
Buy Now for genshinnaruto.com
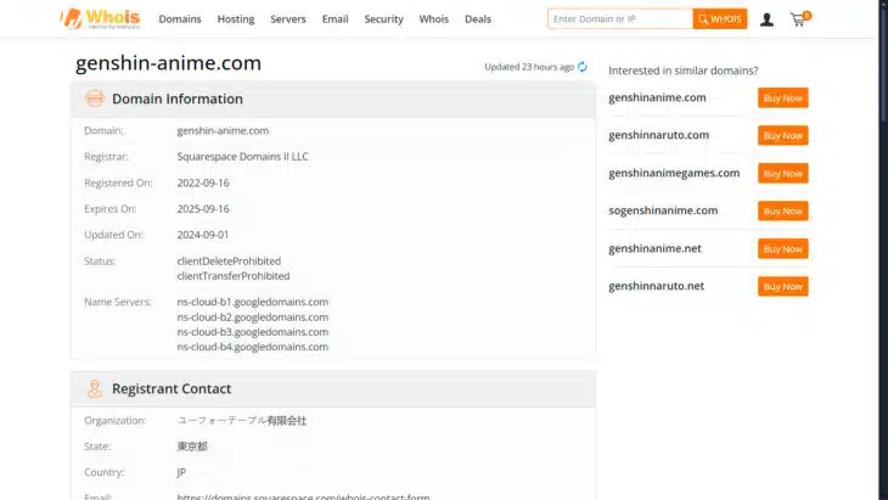783,135
